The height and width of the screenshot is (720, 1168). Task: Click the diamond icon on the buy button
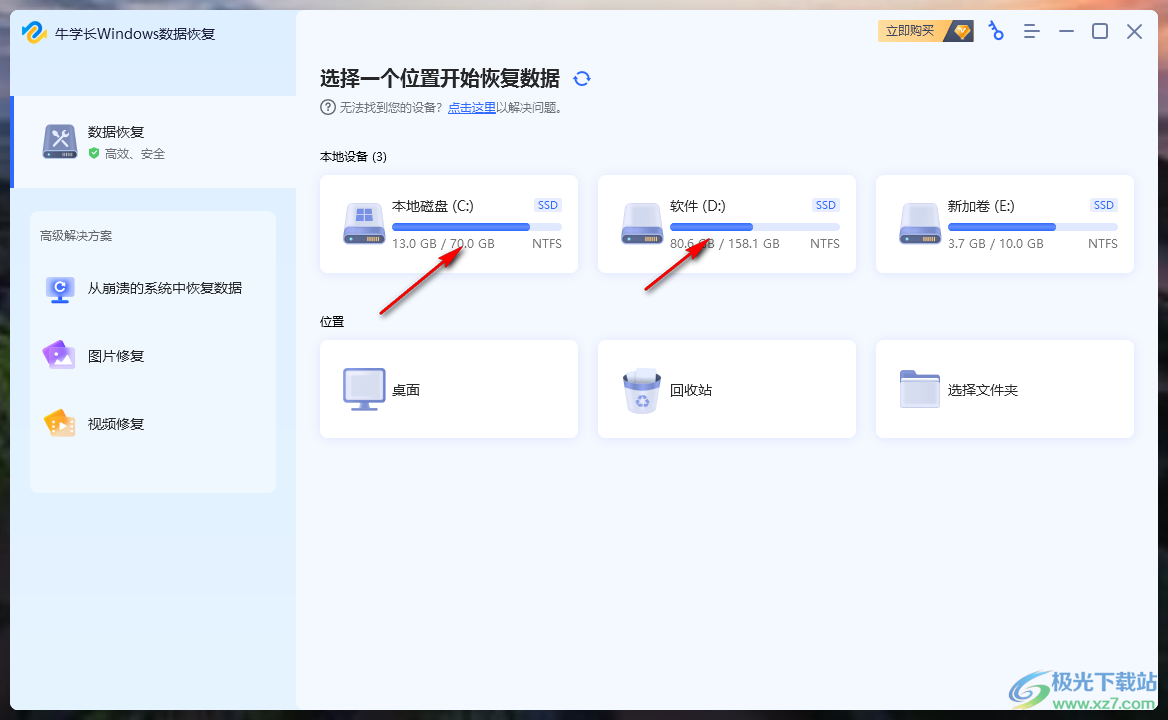coord(962,31)
